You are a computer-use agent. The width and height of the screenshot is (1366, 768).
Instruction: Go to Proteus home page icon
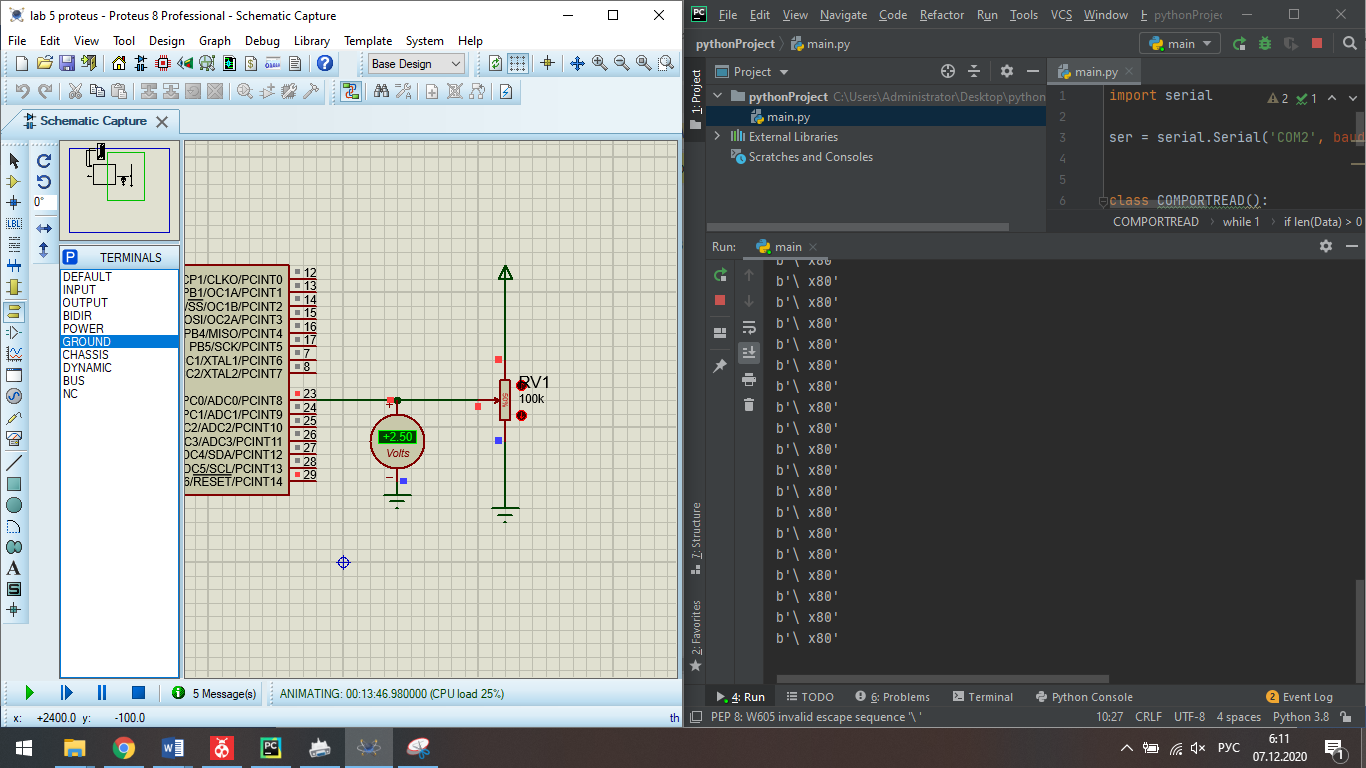[x=119, y=63]
